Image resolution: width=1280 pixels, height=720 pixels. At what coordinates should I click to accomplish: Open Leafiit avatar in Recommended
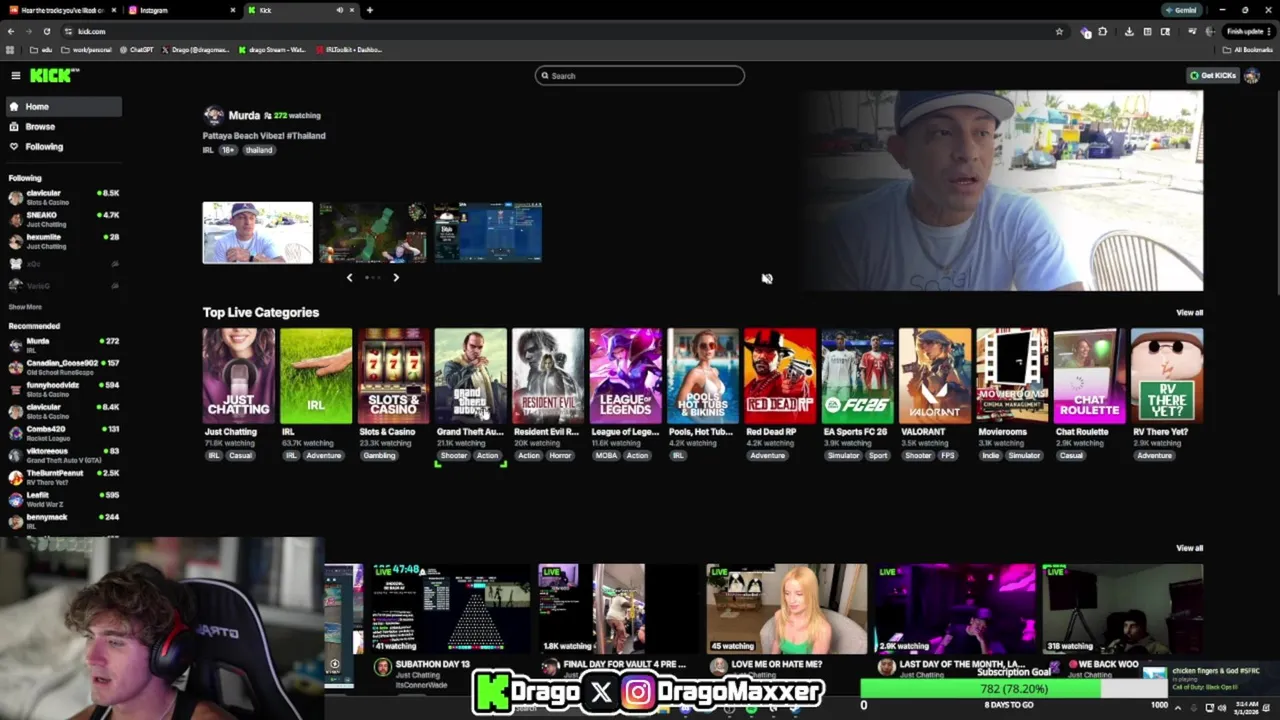pos(15,499)
